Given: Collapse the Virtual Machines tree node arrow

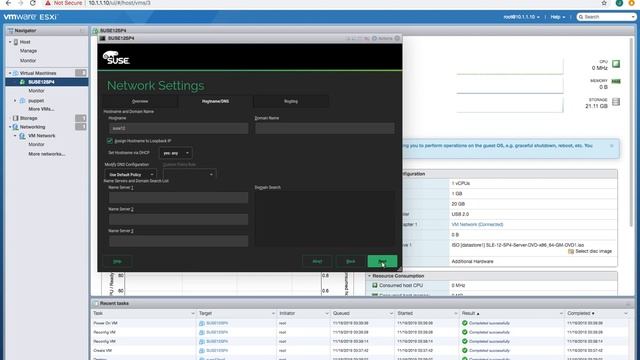Looking at the screenshot, I should point(10,73).
